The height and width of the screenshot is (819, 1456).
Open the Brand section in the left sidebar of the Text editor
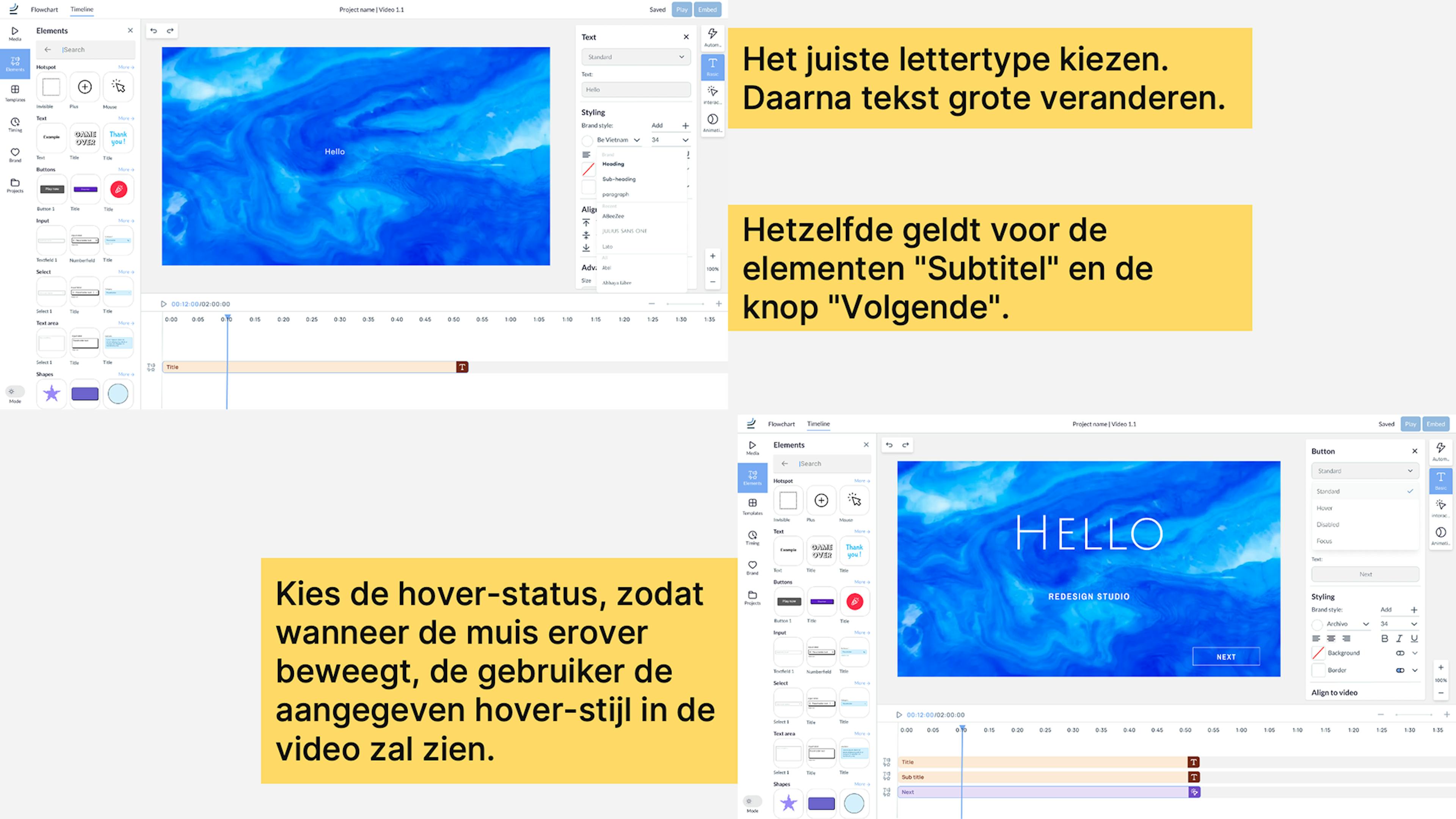pos(15,154)
